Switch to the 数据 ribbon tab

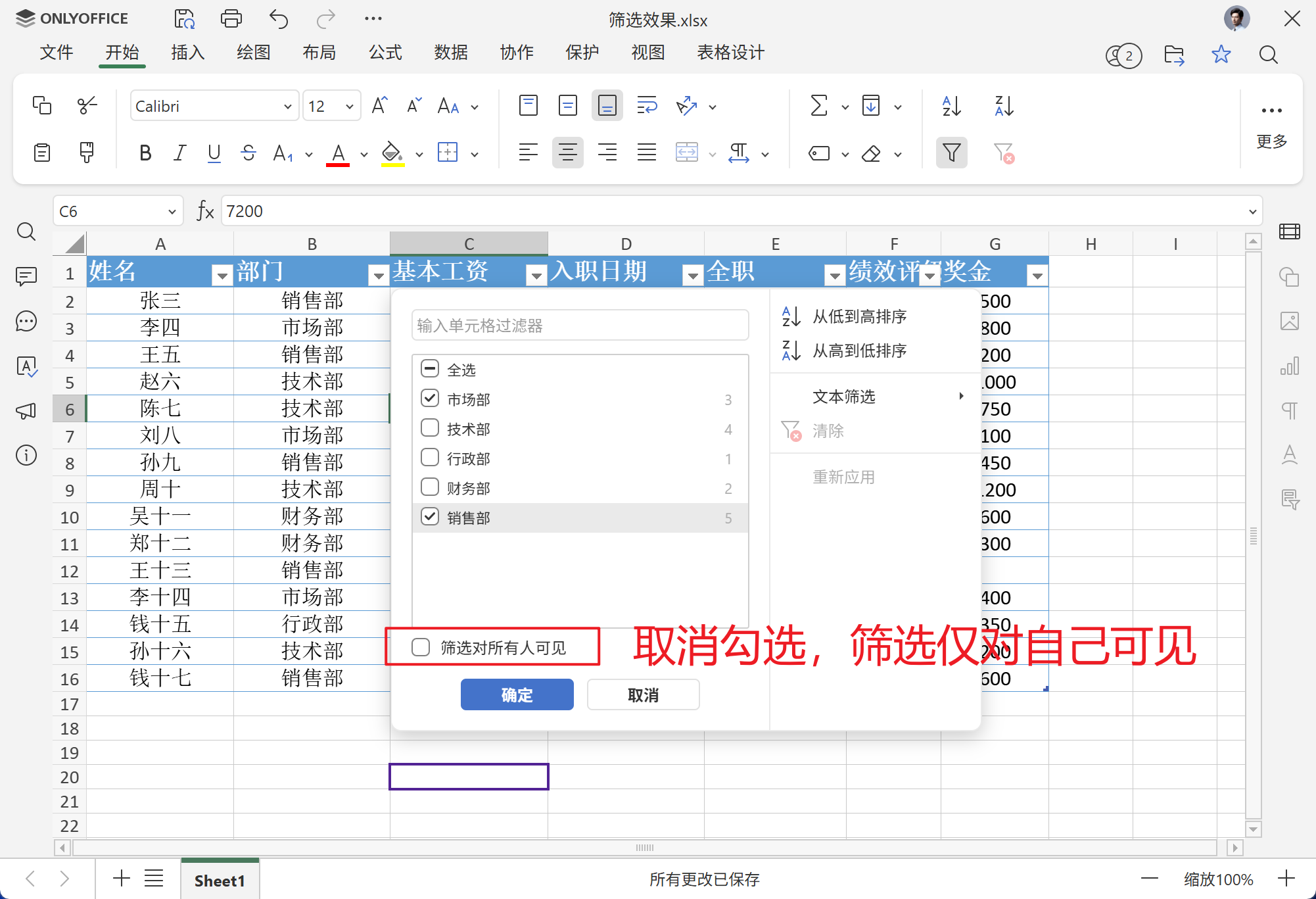point(451,53)
